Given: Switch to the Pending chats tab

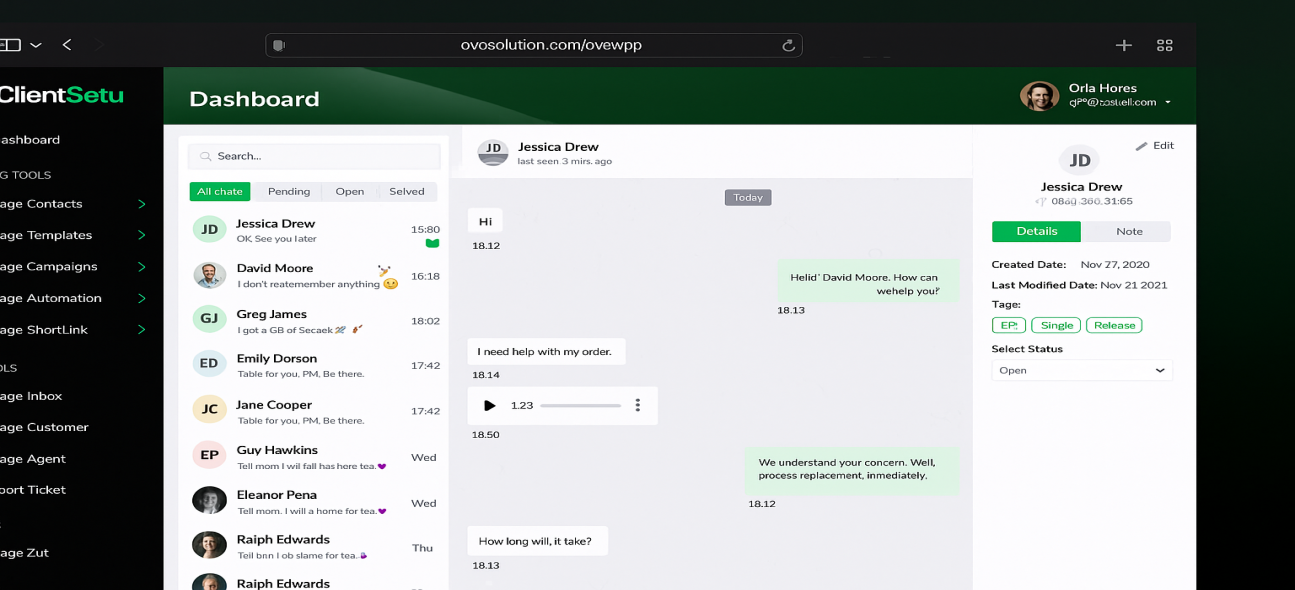Looking at the screenshot, I should point(289,191).
